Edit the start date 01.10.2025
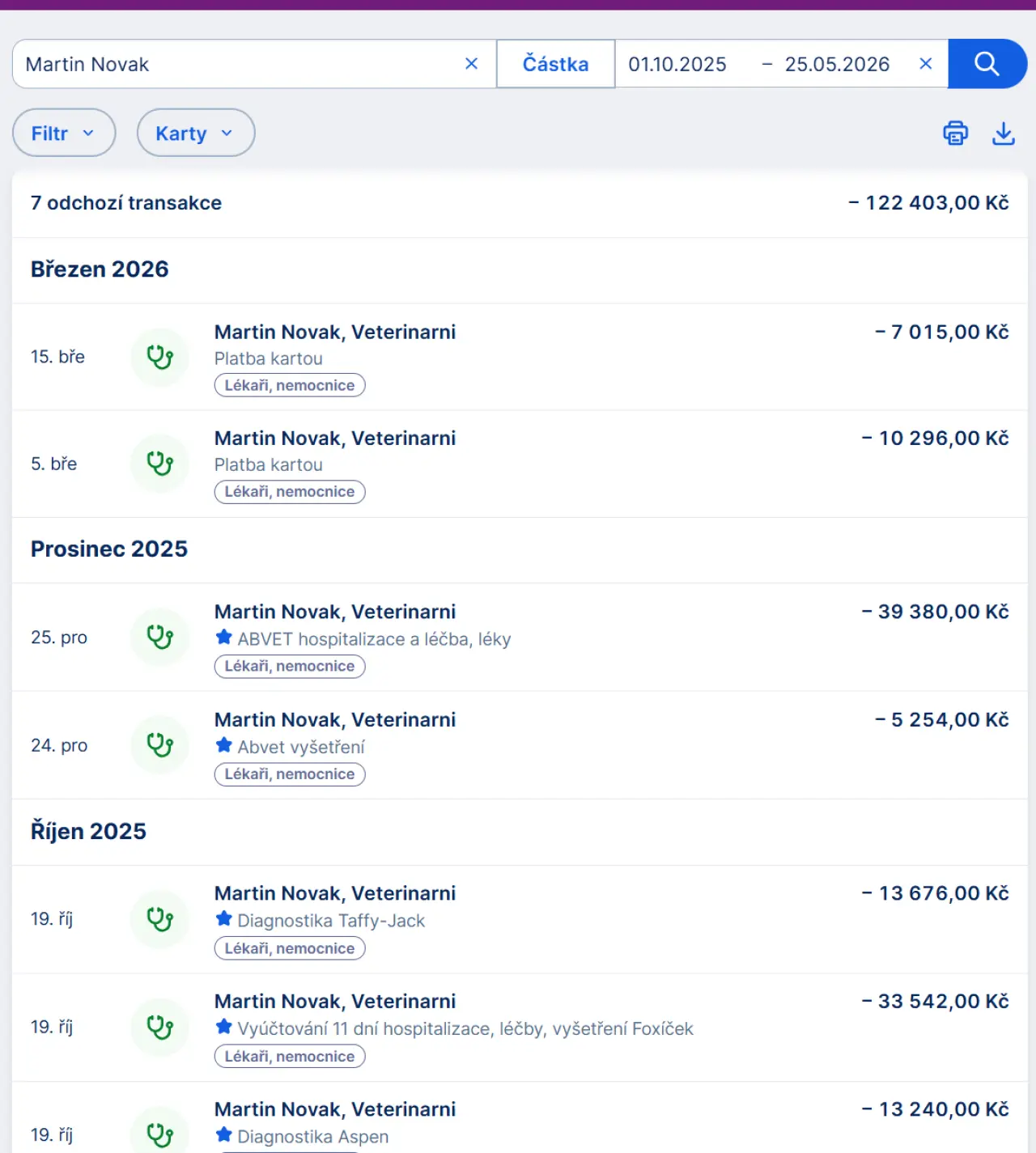This screenshot has height=1153, width=1036. [x=677, y=64]
